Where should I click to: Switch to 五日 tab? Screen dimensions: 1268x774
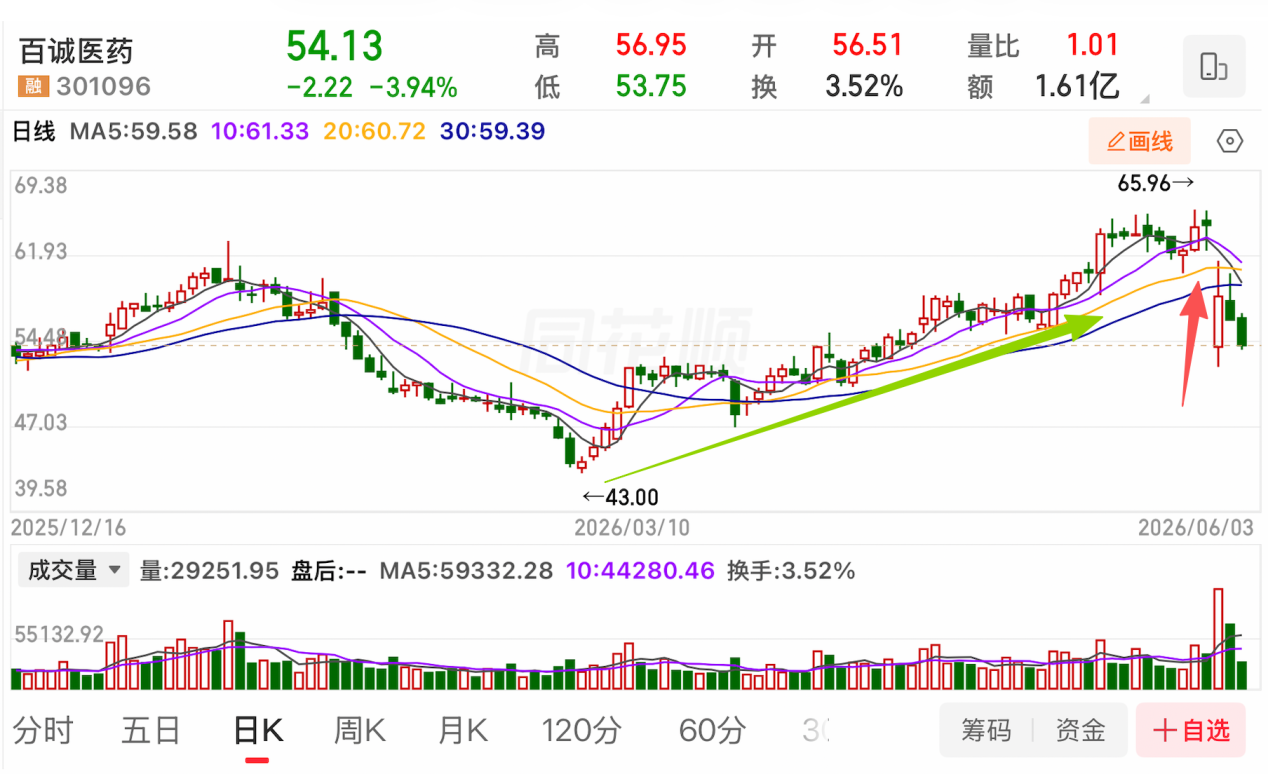(x=151, y=731)
